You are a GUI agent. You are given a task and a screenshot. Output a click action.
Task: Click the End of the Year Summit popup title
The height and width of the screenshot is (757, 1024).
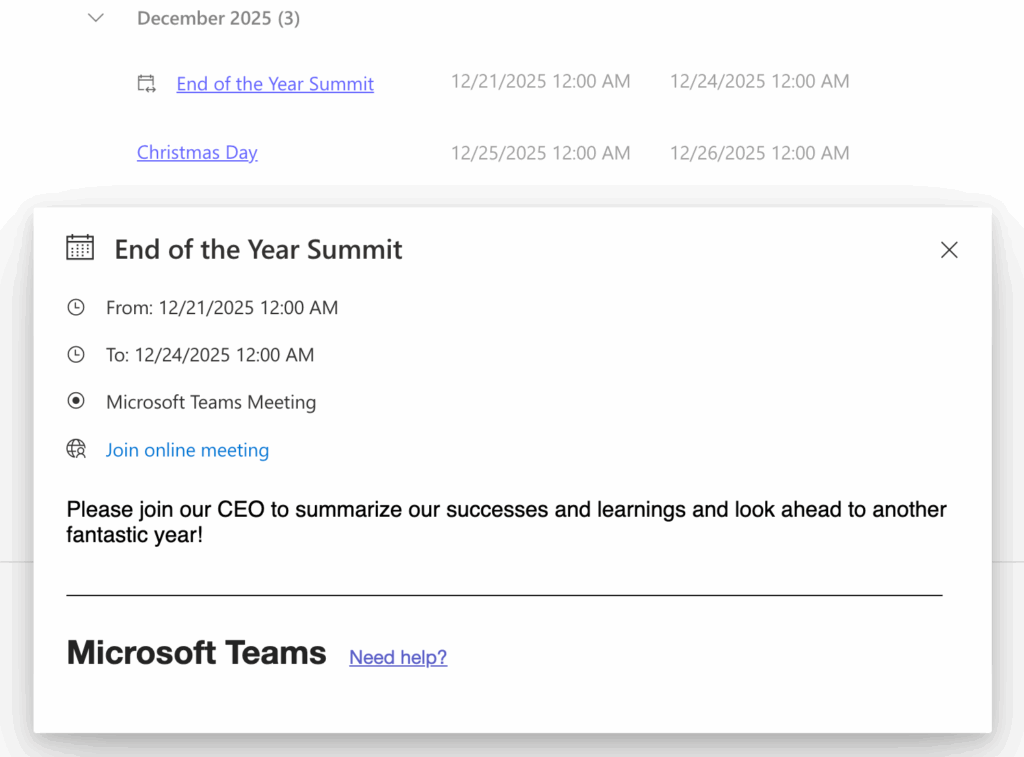[258, 249]
